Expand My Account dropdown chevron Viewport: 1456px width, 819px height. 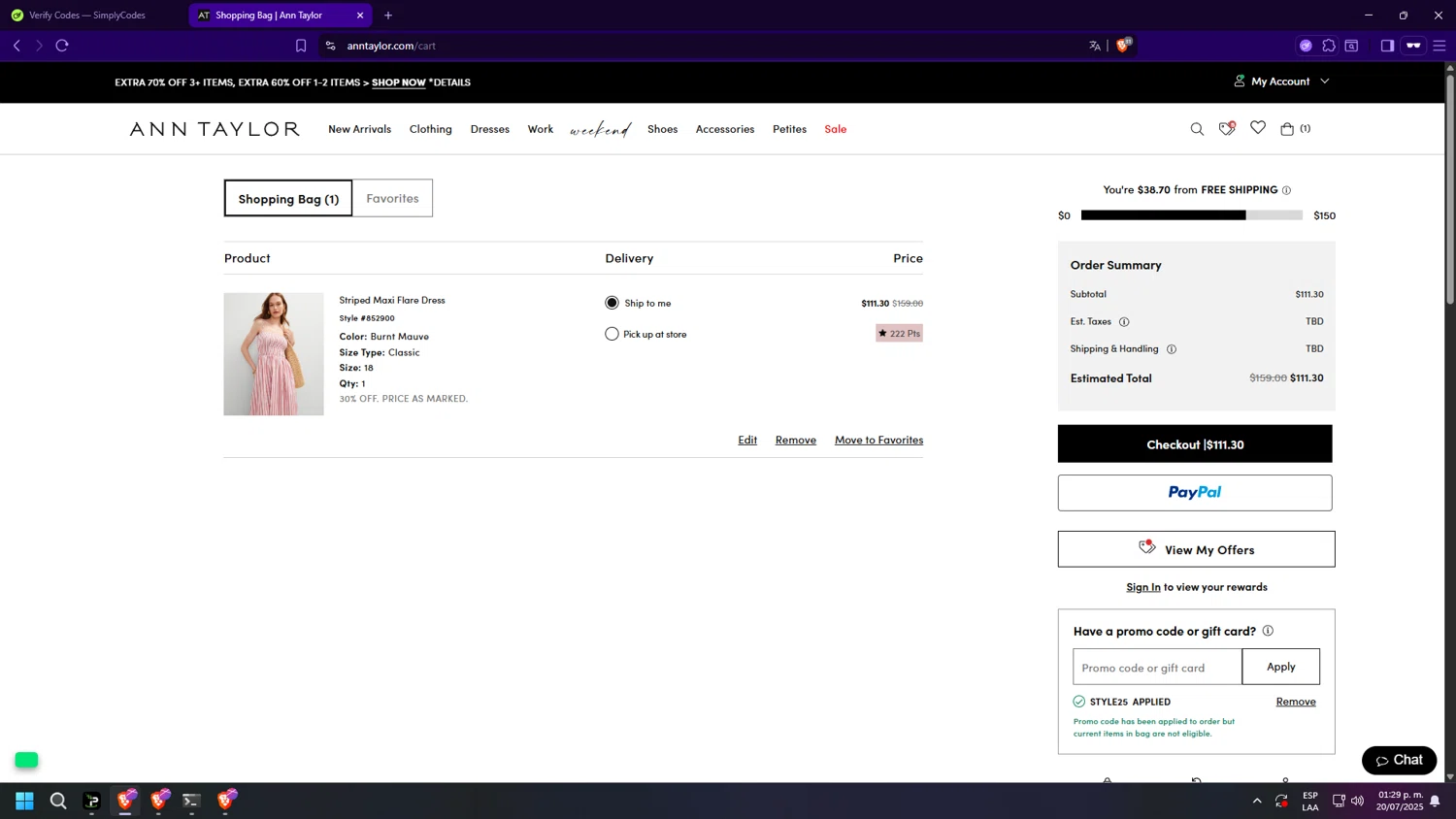click(x=1325, y=82)
